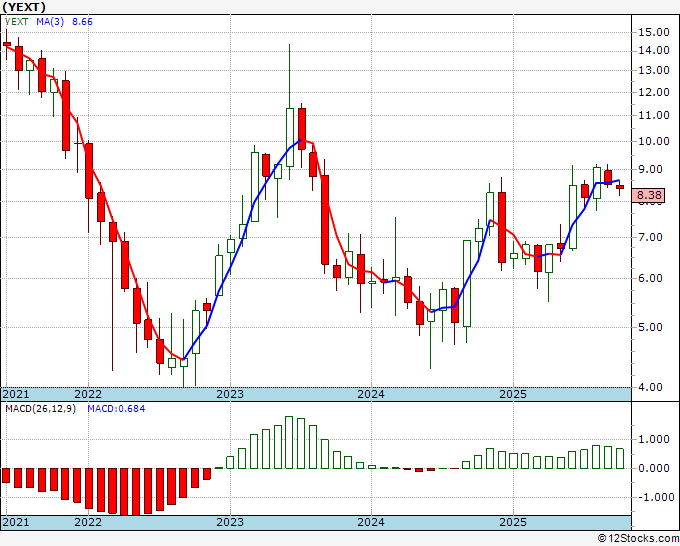
Task: Click the 8.38 current price tag
Action: point(648,196)
